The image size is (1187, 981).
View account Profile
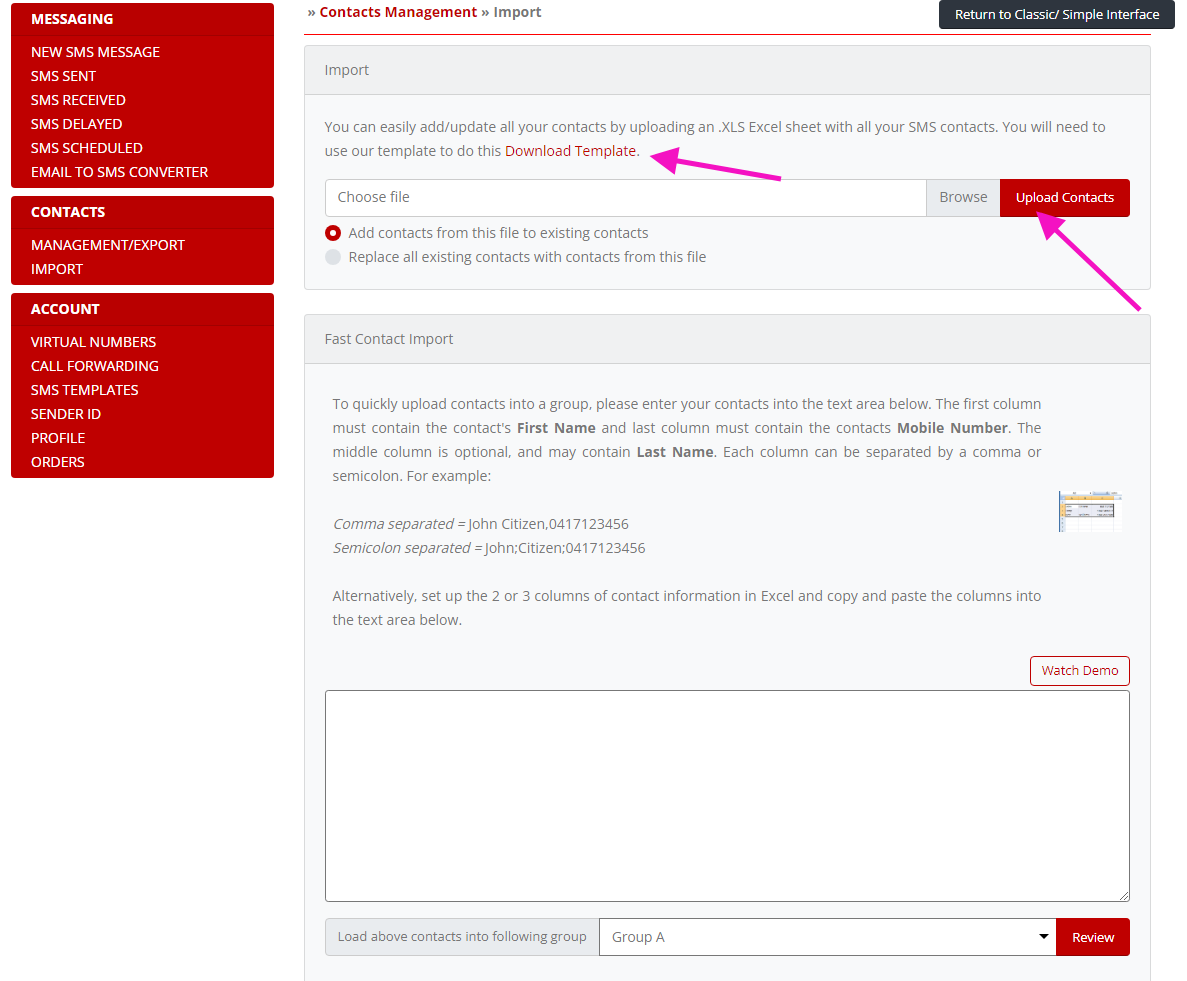tap(58, 438)
